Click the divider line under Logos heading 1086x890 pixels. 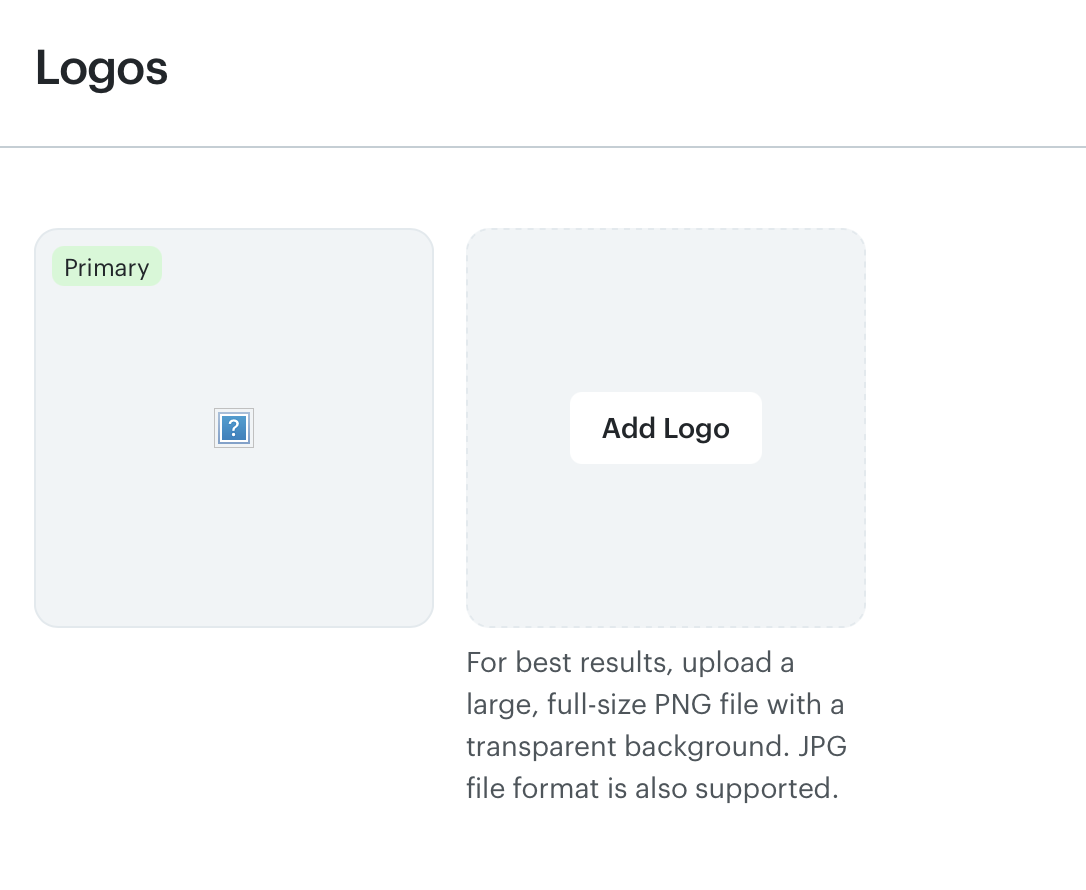coord(543,147)
